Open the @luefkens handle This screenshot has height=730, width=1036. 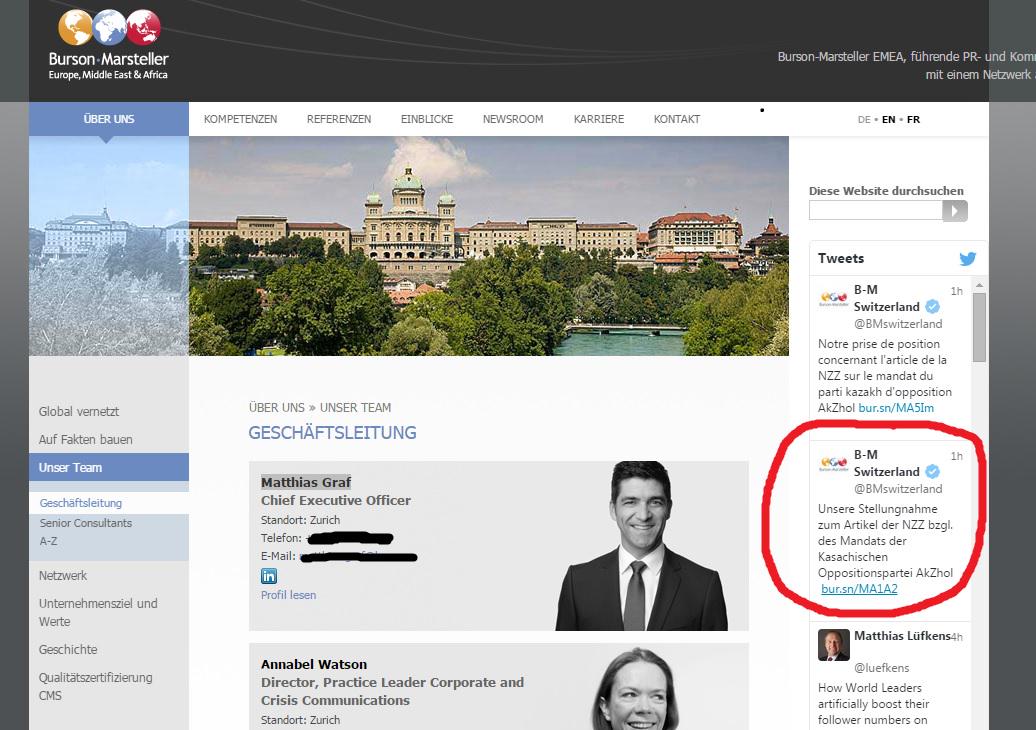click(x=881, y=668)
